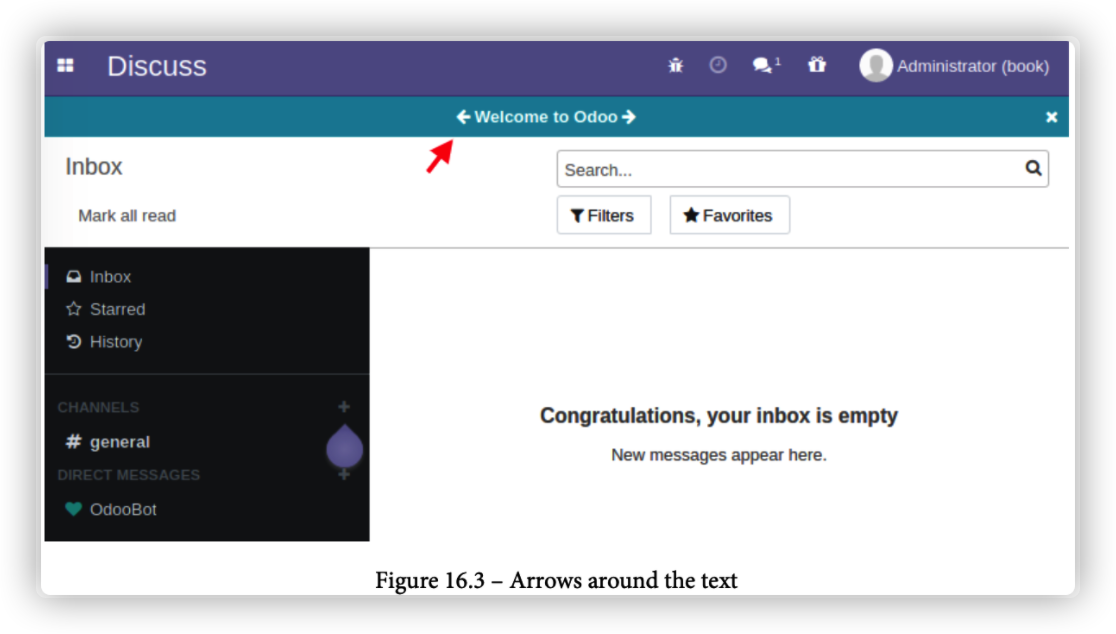Click left arrow beside Welcome to Odoo

463,117
